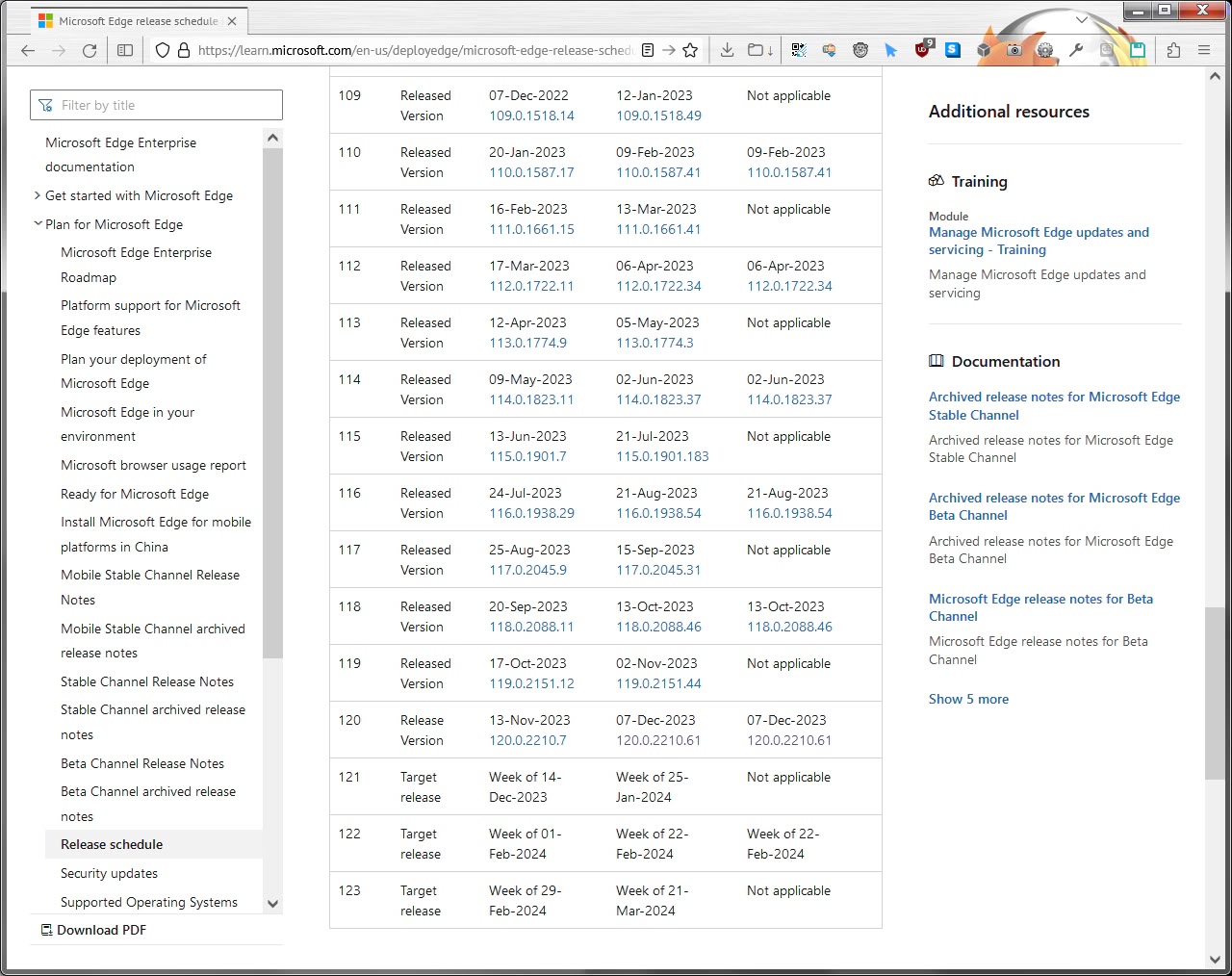Open Mobile Stable Channel Release Notes
The image size is (1232, 976).
(150, 587)
